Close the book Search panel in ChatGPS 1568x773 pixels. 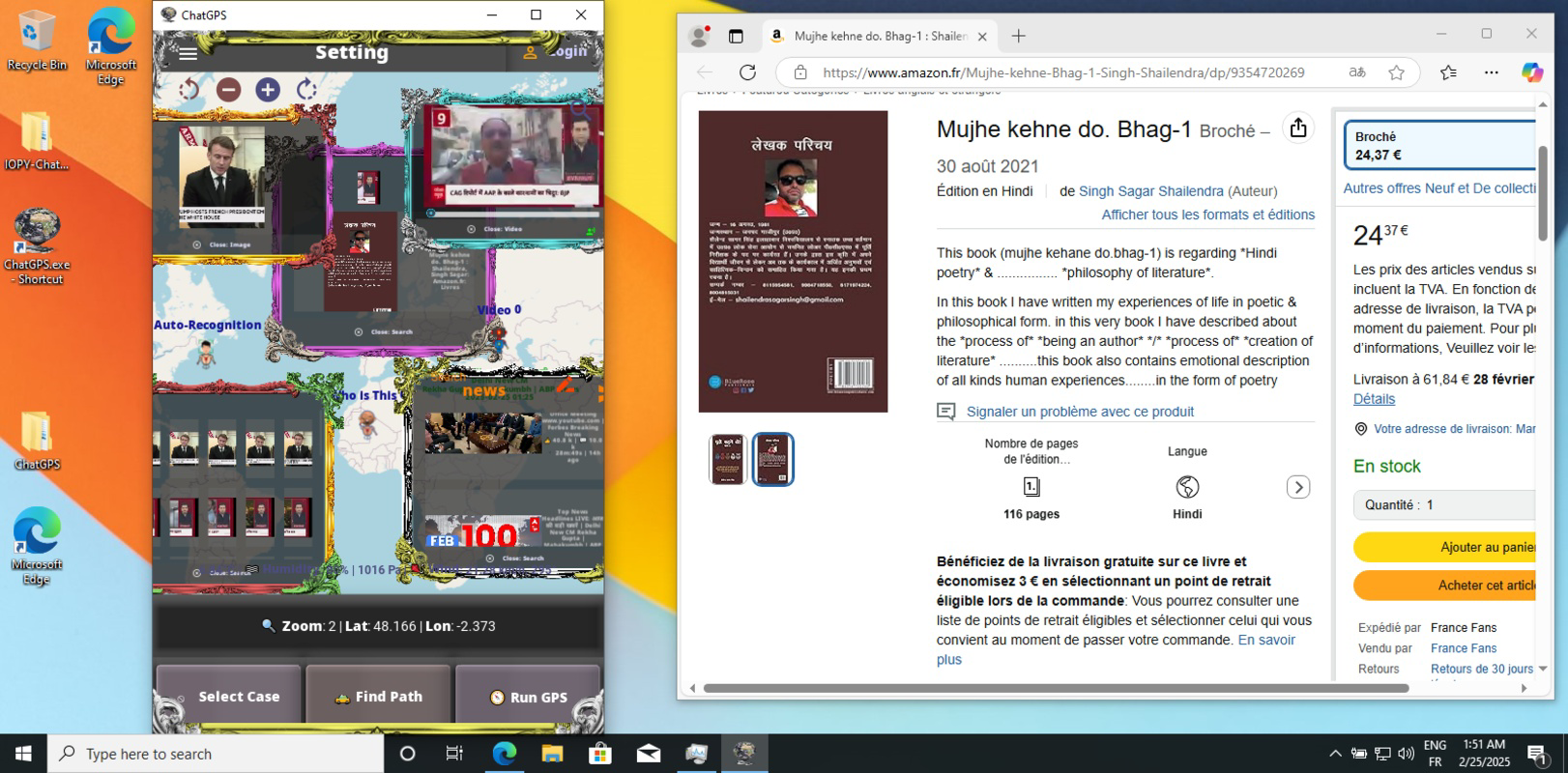tap(384, 331)
